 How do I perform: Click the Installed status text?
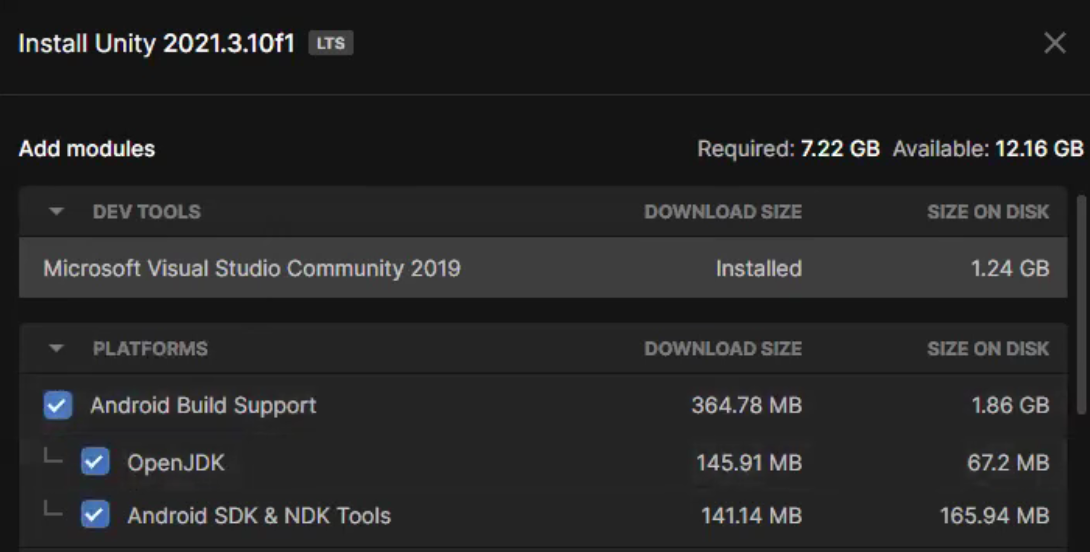coord(758,268)
